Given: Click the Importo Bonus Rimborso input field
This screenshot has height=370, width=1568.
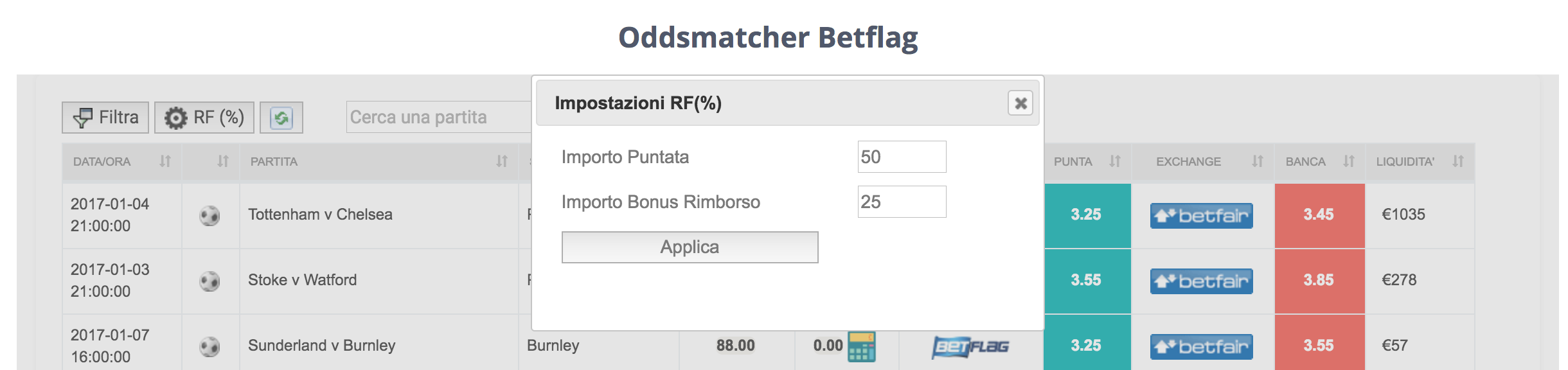Looking at the screenshot, I should pyautogui.click(x=902, y=202).
